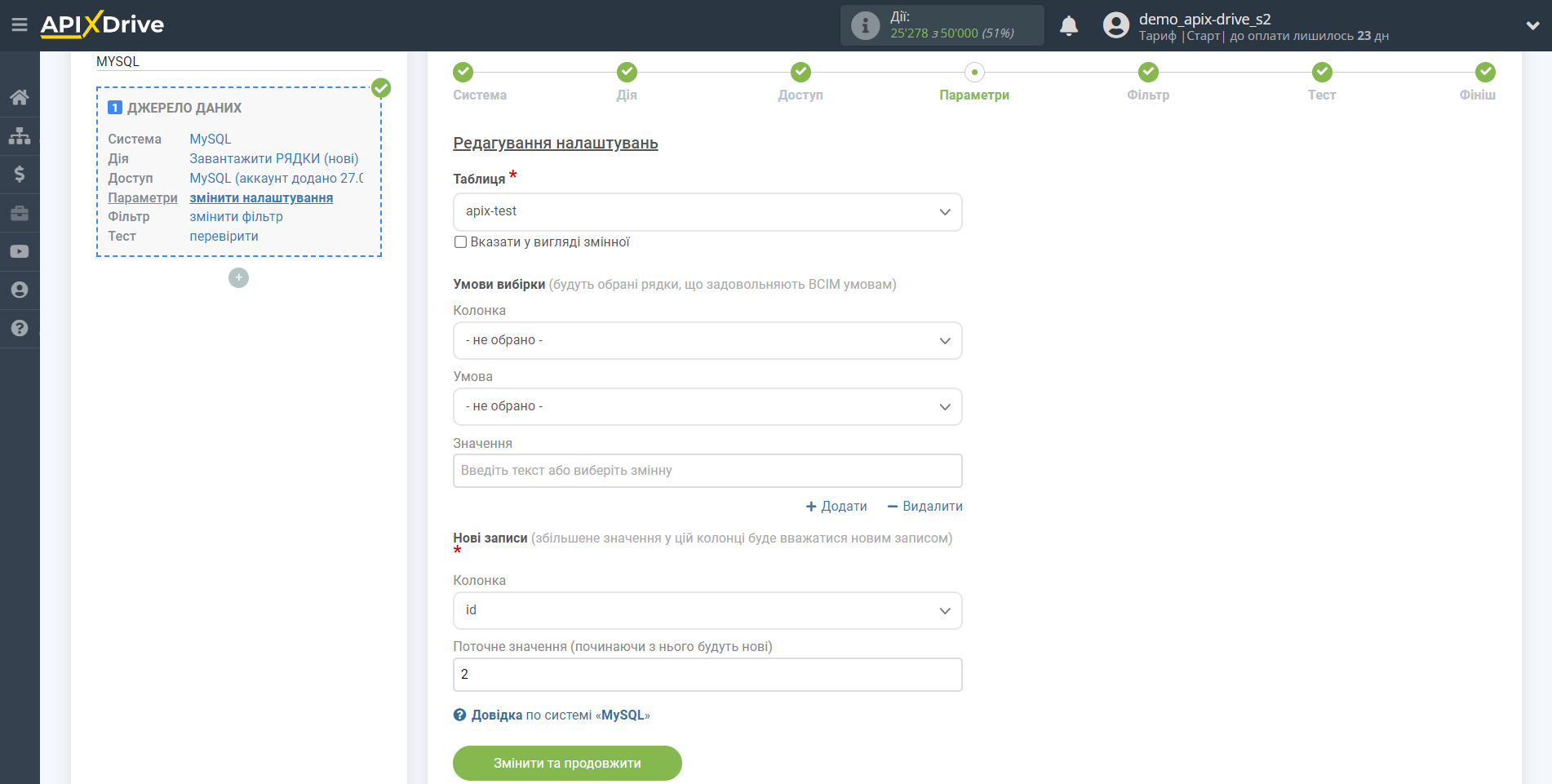Image resolution: width=1552 pixels, height=784 pixels.
Task: Open the help question sidebar icon
Action: (x=20, y=328)
